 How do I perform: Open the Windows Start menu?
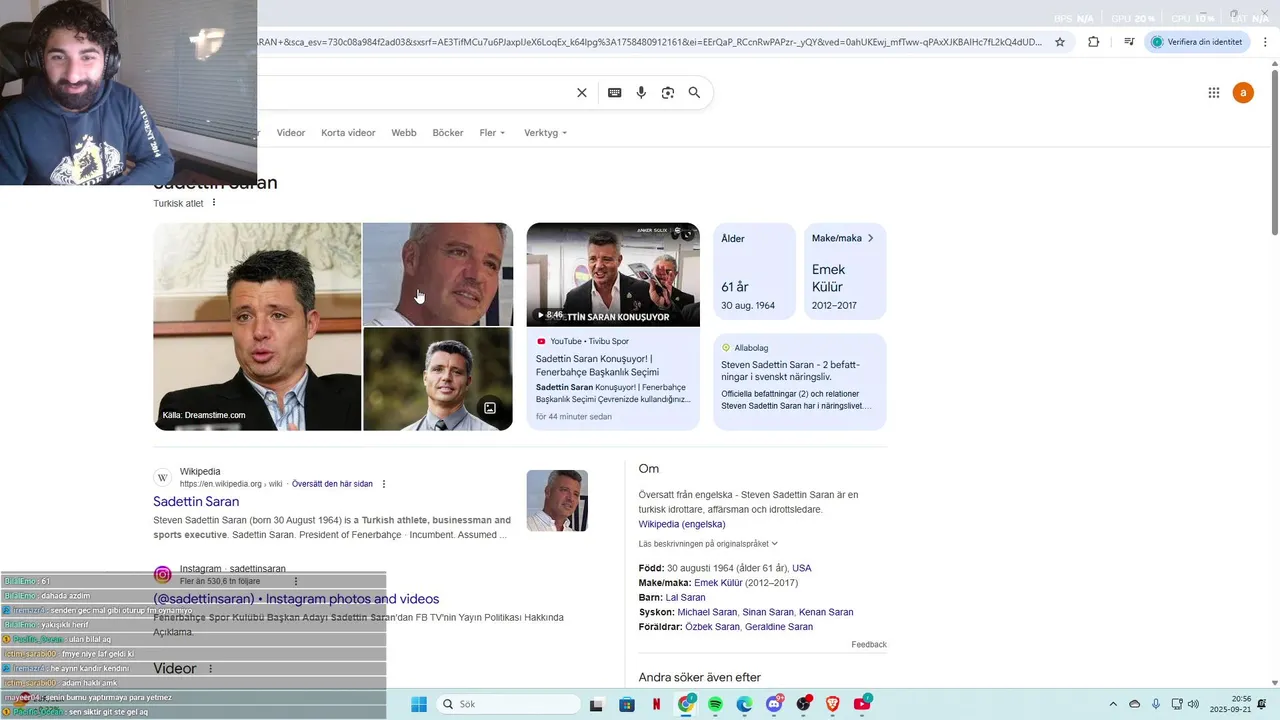[419, 704]
